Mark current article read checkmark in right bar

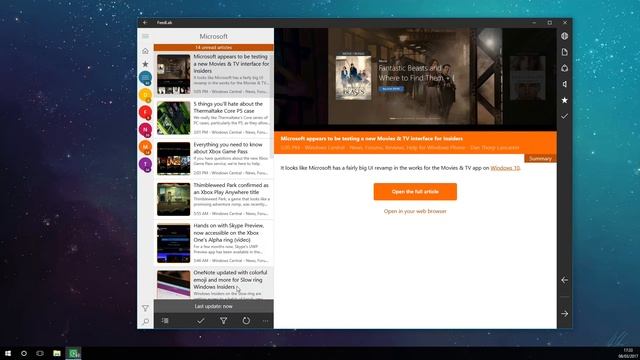pos(564,116)
